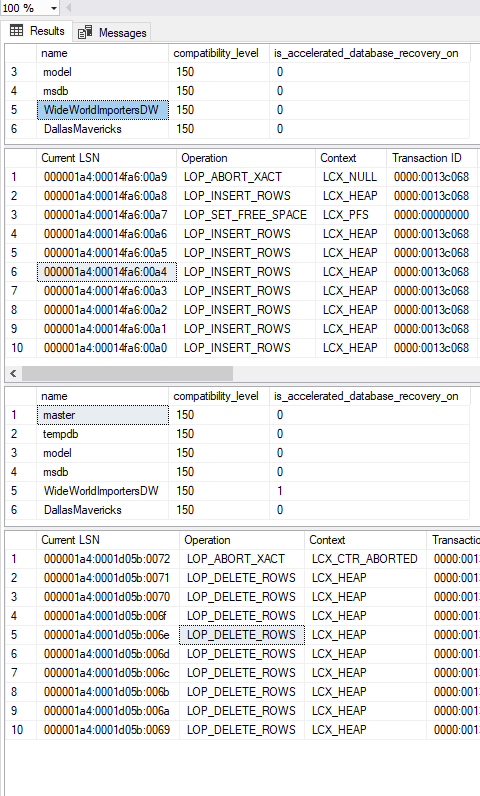This screenshot has width=480, height=796.
Task: Switch to the Messages tab
Action: pyautogui.click(x=112, y=32)
